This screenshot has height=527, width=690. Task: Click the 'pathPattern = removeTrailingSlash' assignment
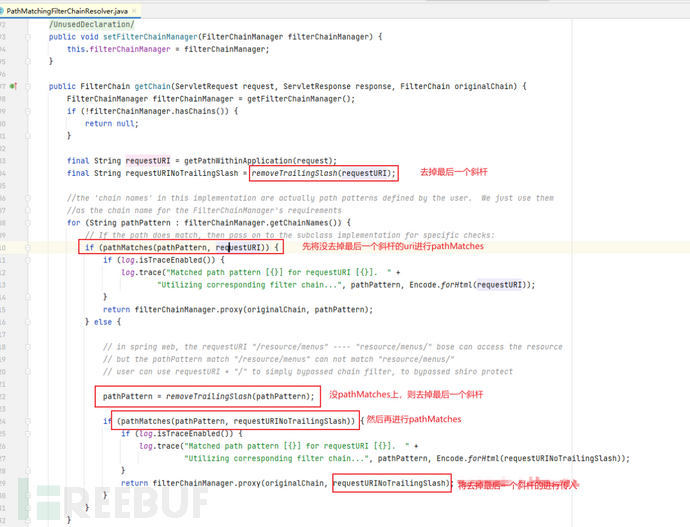point(209,396)
